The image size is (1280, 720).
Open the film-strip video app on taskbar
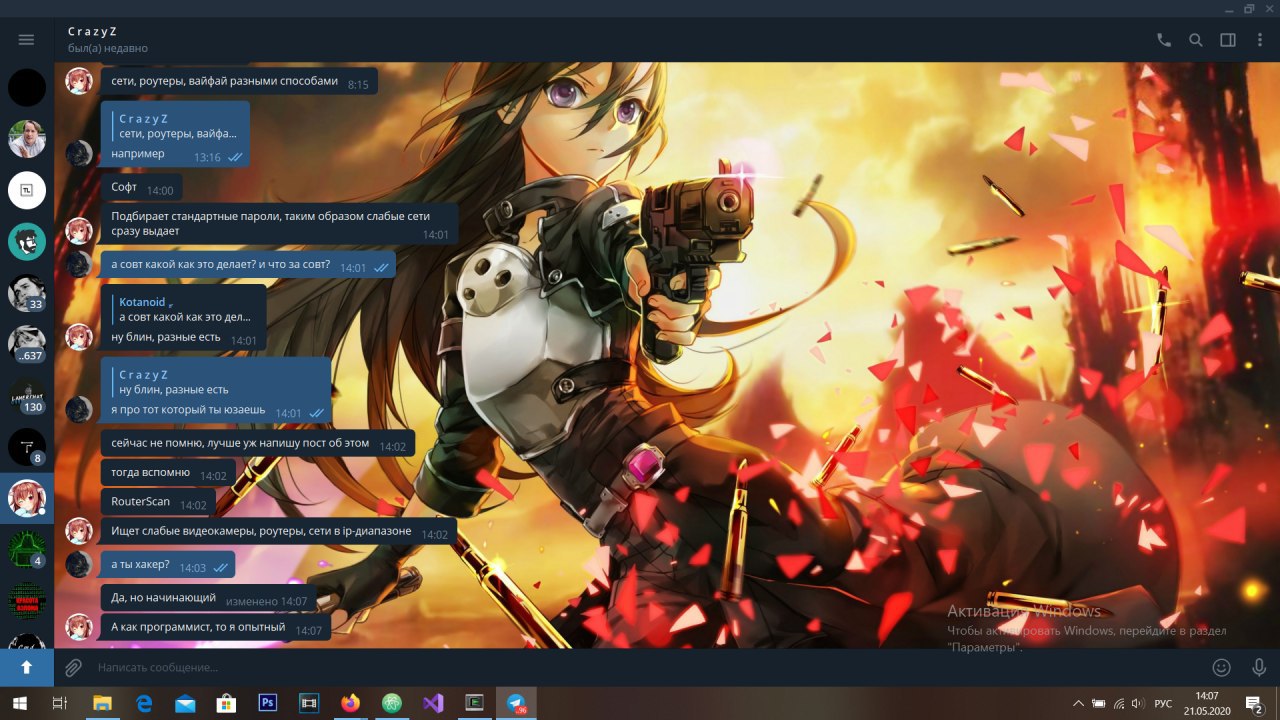tap(308, 703)
